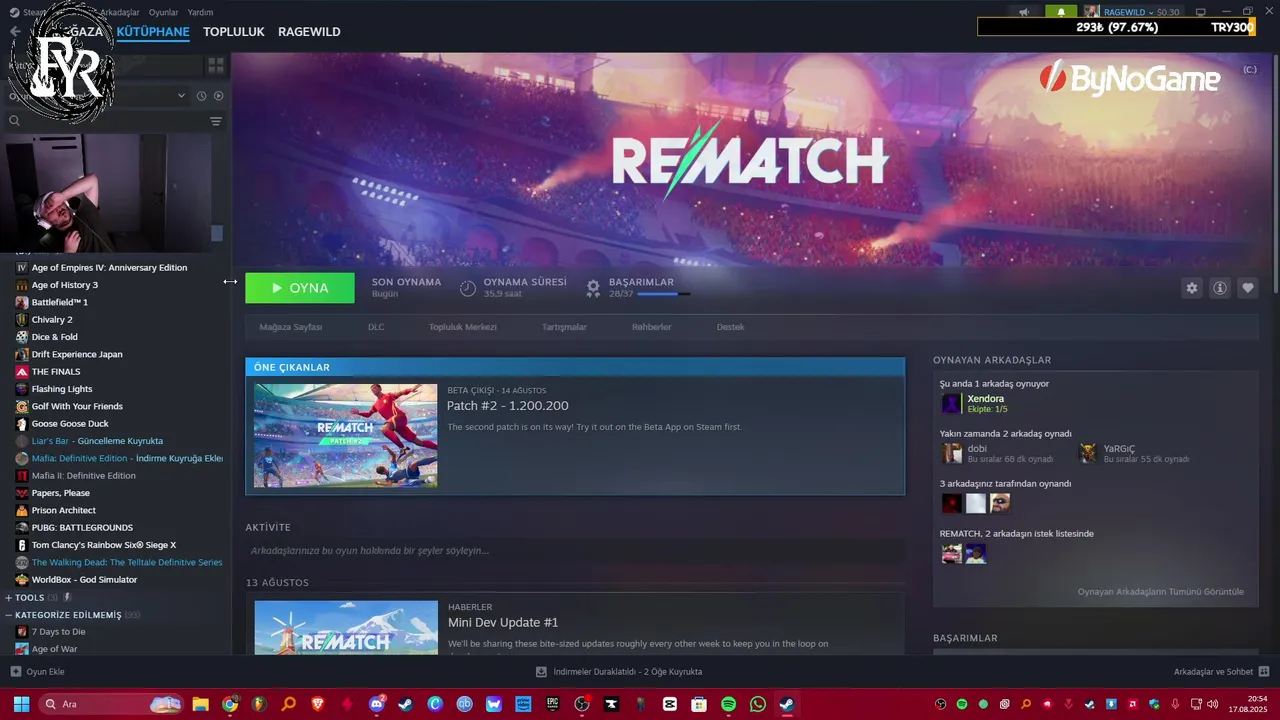
Task: Open File Explorer from the taskbar
Action: 200,704
